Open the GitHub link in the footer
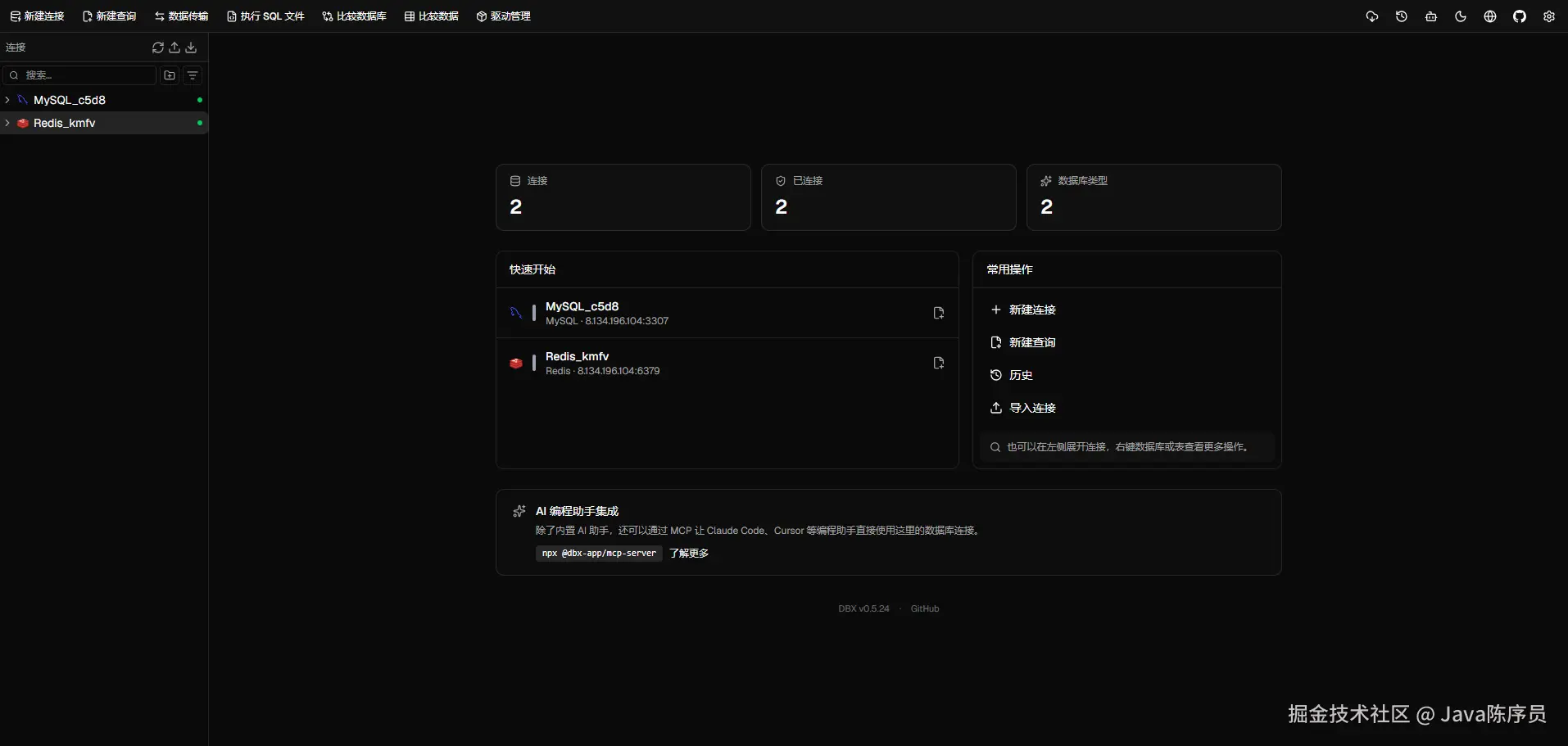The height and width of the screenshot is (746, 1568). point(925,608)
